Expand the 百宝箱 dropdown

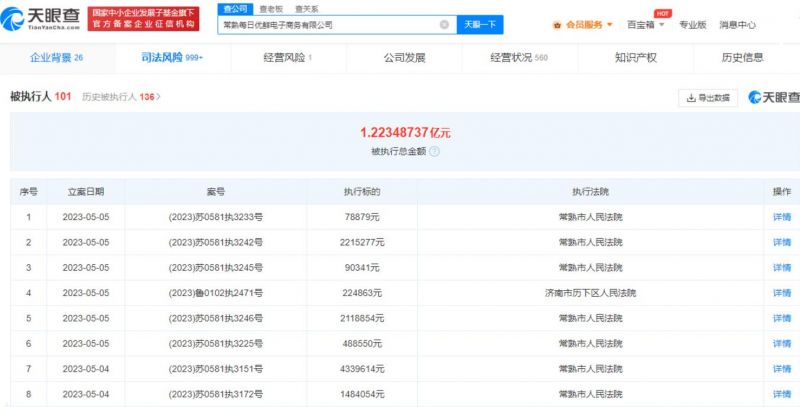[x=647, y=25]
